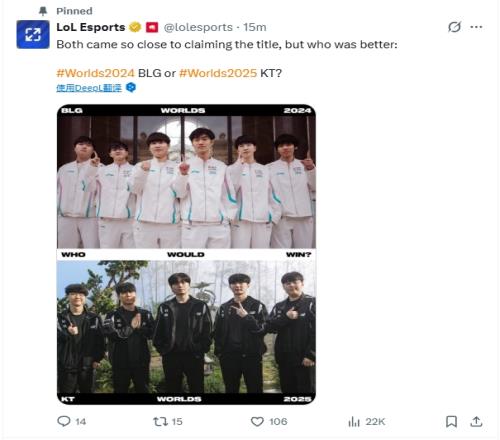Open the @lolesports handle link

(x=198, y=27)
